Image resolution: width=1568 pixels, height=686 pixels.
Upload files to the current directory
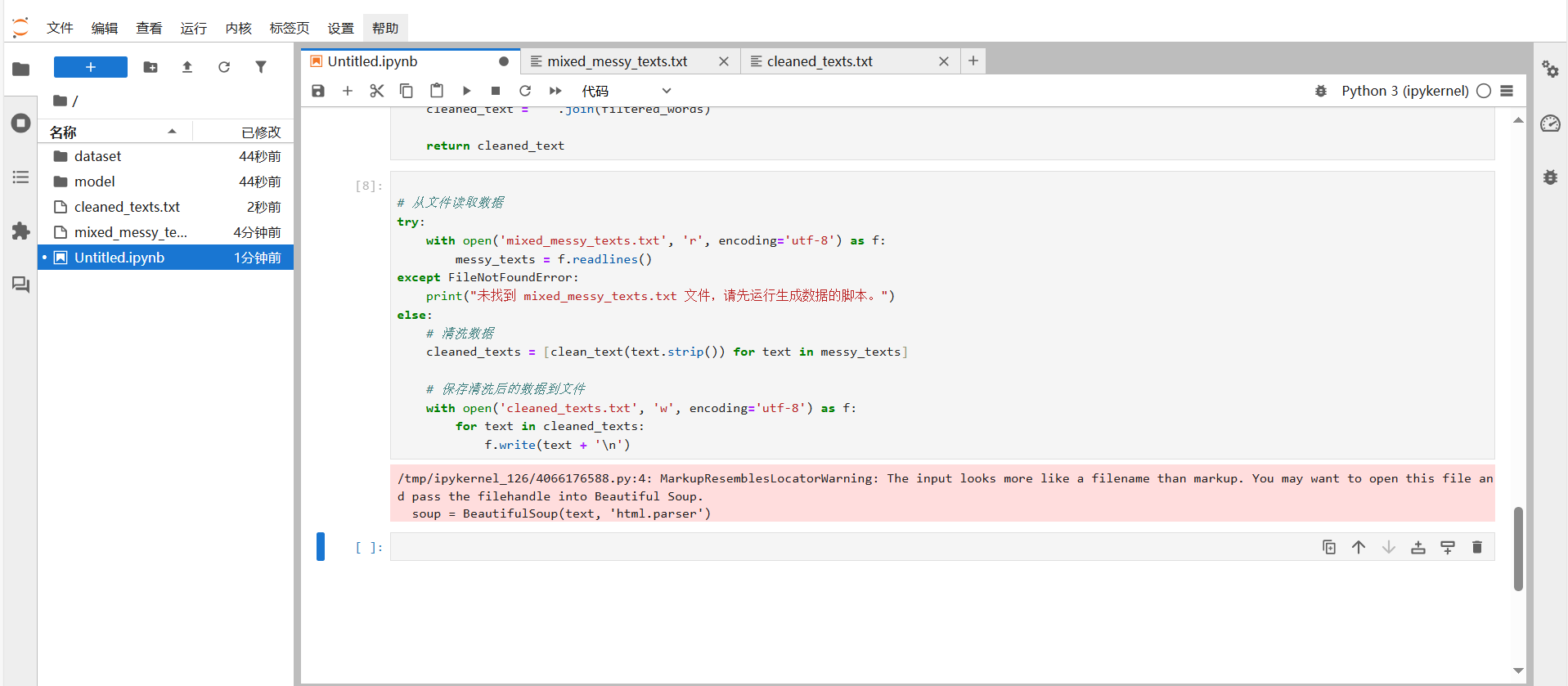(x=187, y=67)
